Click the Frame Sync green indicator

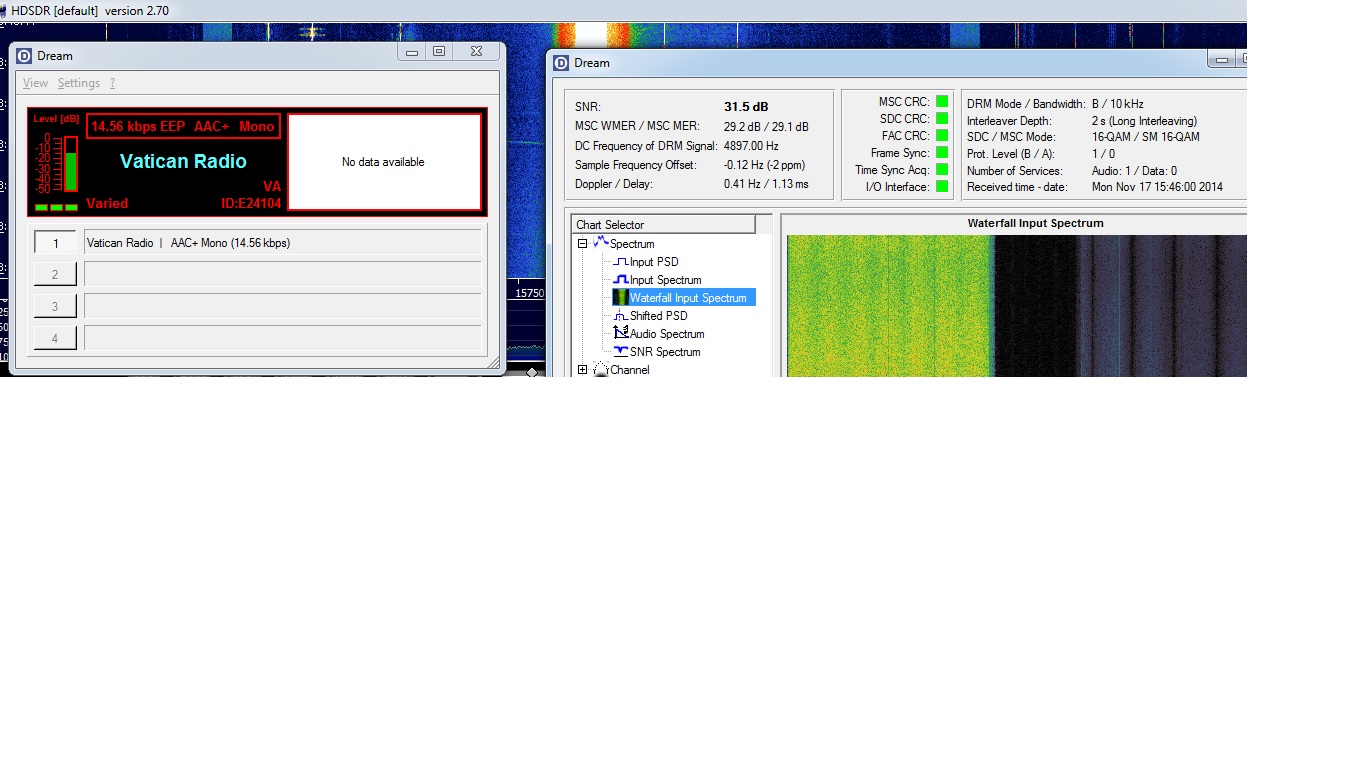pyautogui.click(x=942, y=153)
